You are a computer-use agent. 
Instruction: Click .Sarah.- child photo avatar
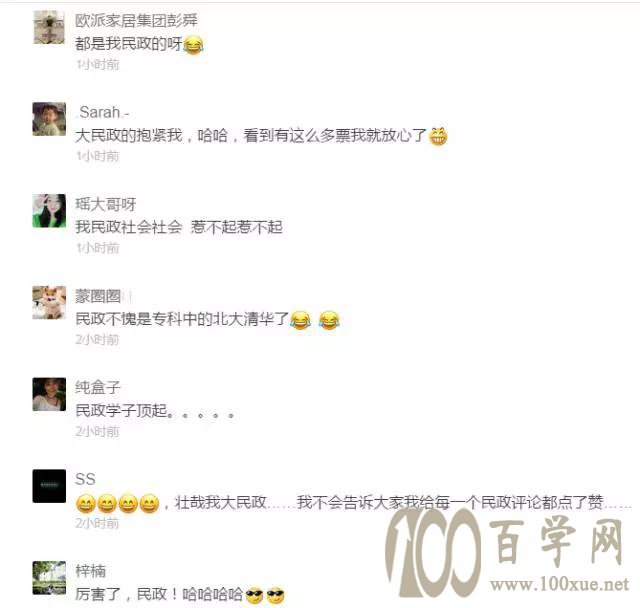pyautogui.click(x=49, y=119)
